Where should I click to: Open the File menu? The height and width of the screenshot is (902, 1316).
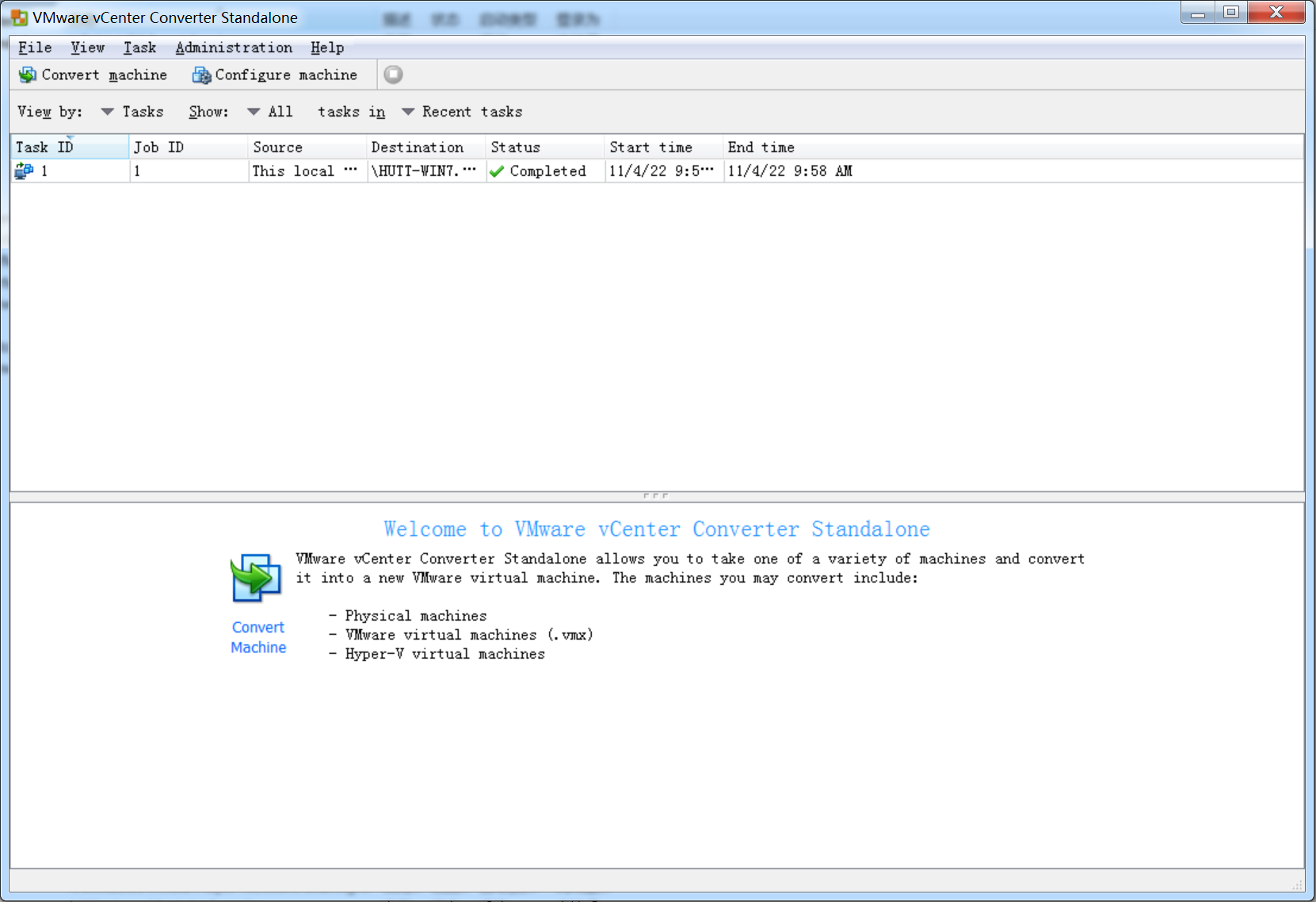pyautogui.click(x=35, y=48)
